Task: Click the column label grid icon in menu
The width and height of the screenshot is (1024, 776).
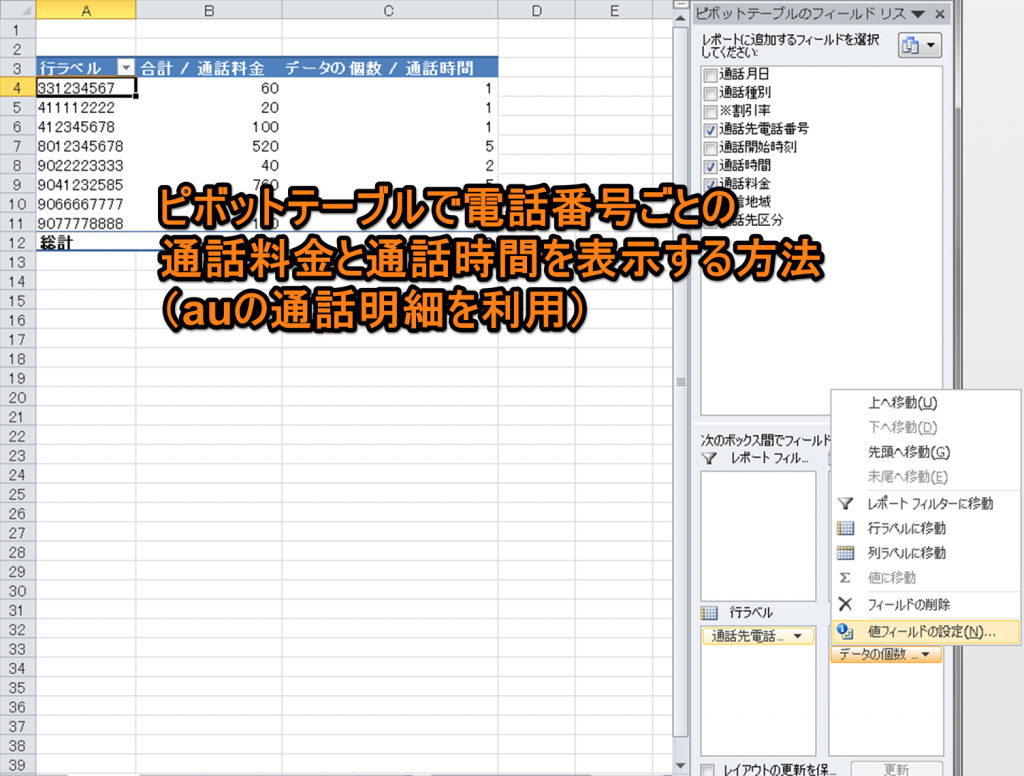Action: (846, 553)
